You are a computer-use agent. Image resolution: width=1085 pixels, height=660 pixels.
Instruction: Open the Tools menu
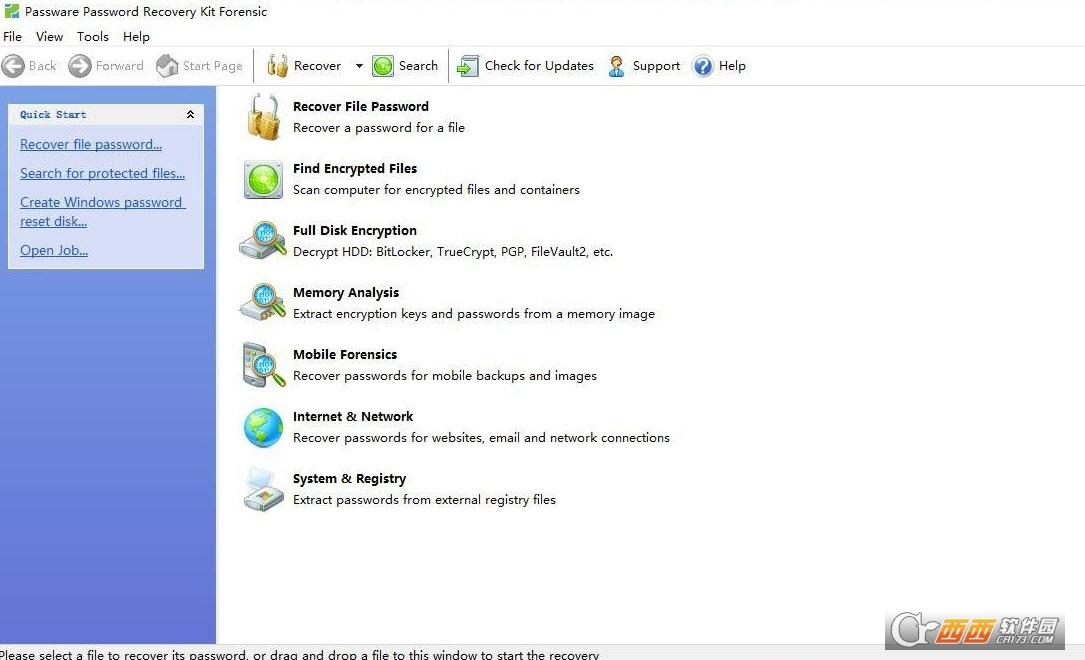click(93, 37)
